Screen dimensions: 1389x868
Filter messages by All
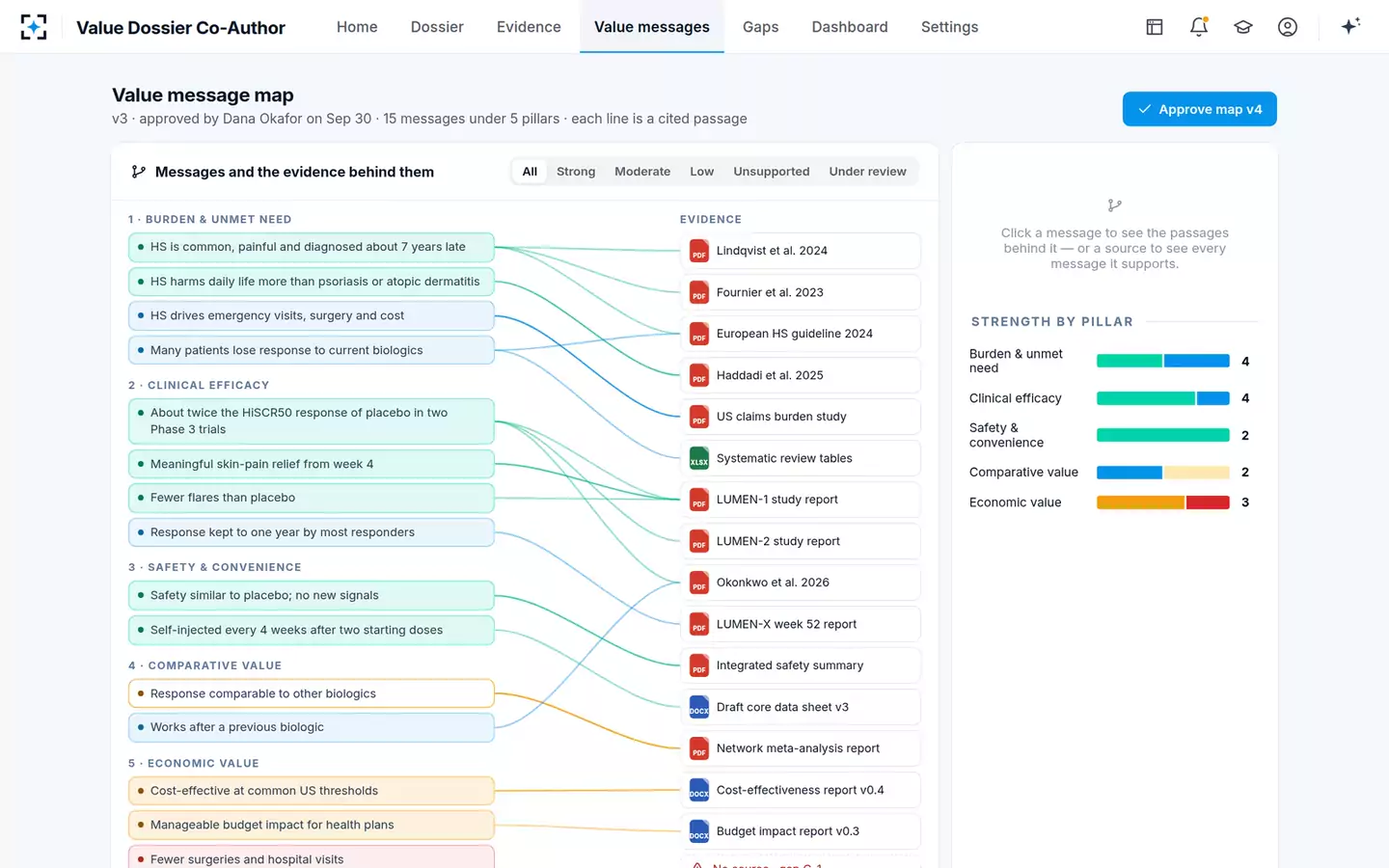tap(530, 172)
